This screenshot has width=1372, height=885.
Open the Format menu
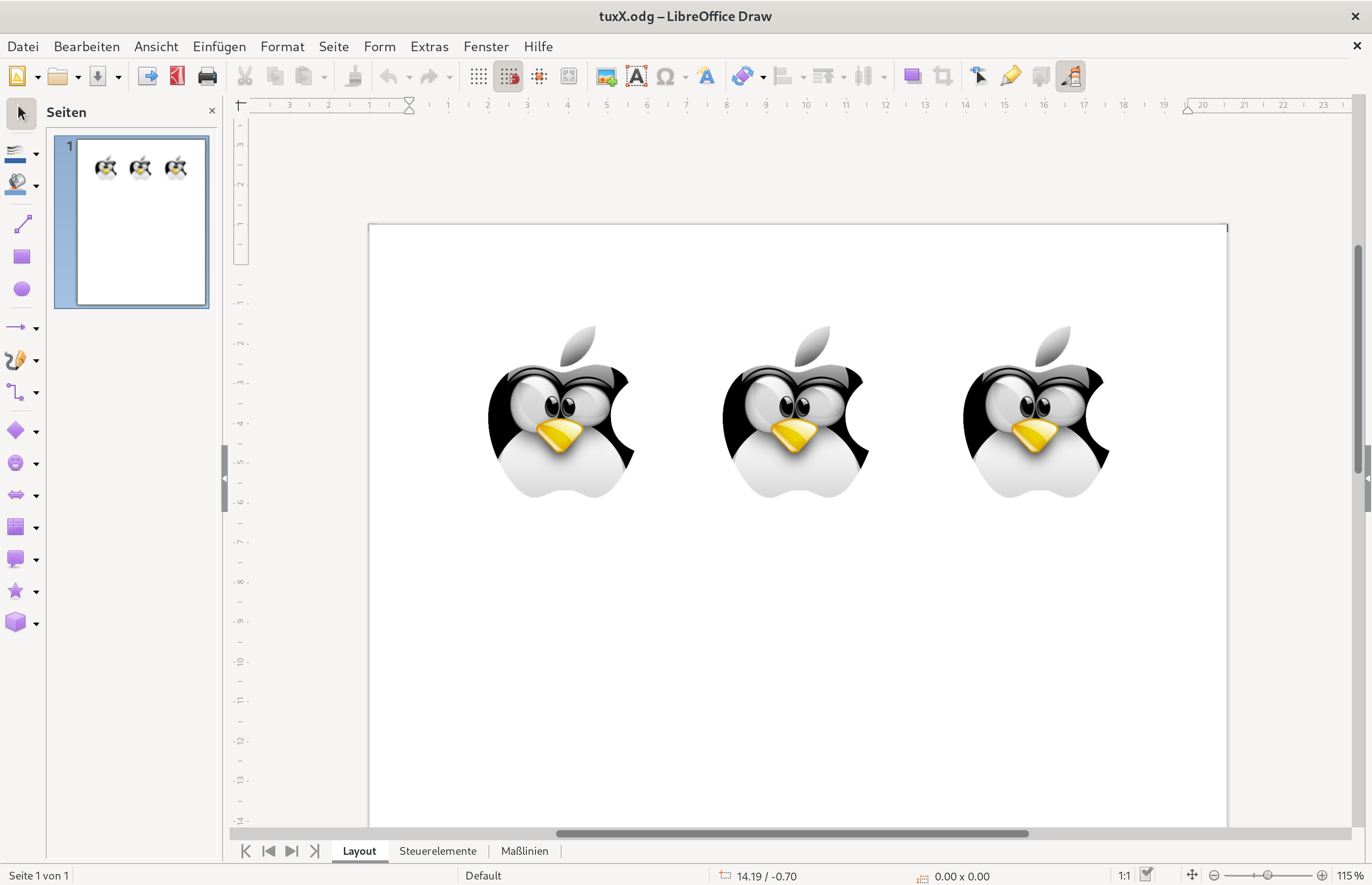[x=282, y=47]
